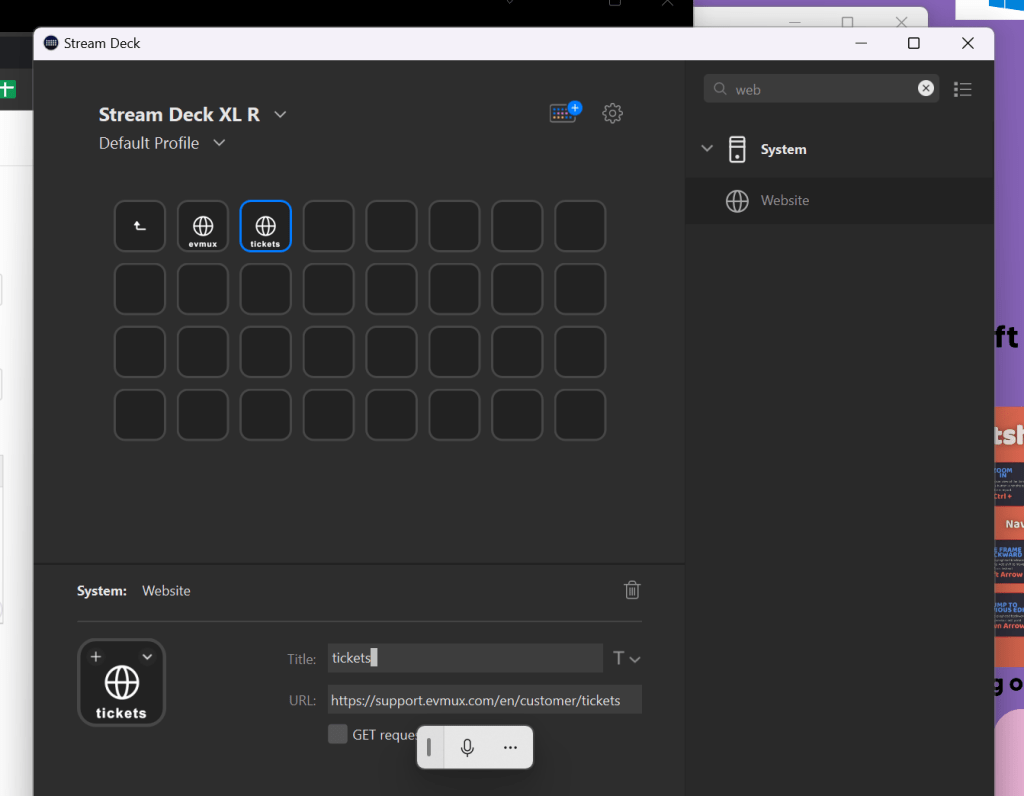Select the back-arrow folder key

click(140, 226)
